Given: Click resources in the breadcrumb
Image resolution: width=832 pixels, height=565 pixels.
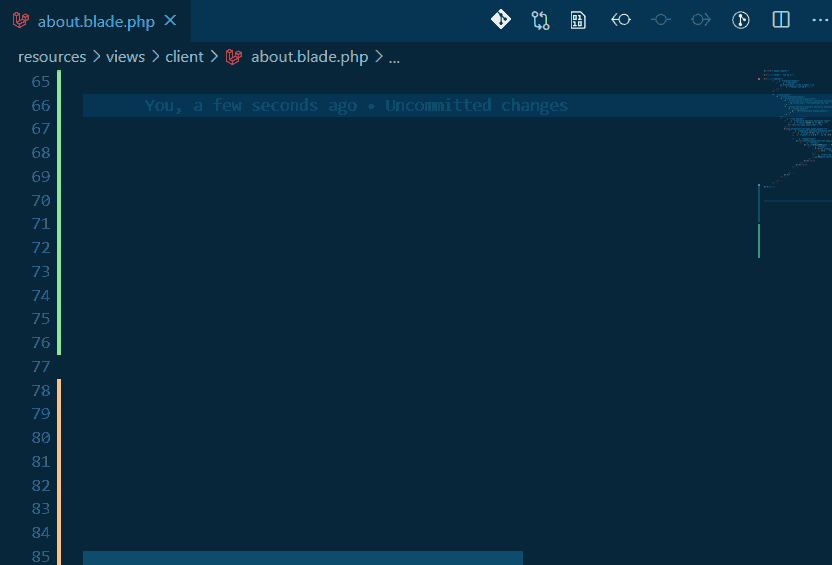Looking at the screenshot, I should [52, 57].
